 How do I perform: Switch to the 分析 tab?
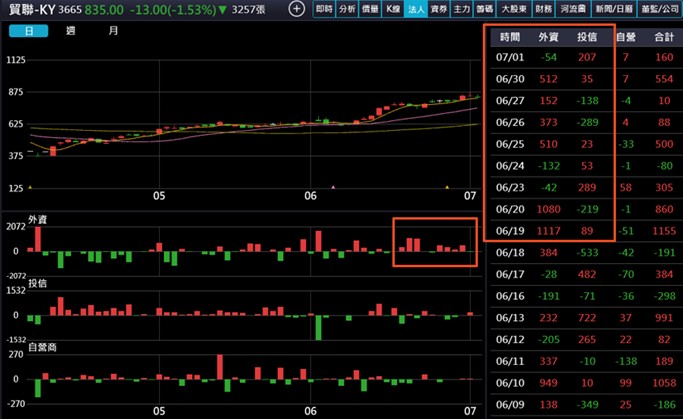347,9
